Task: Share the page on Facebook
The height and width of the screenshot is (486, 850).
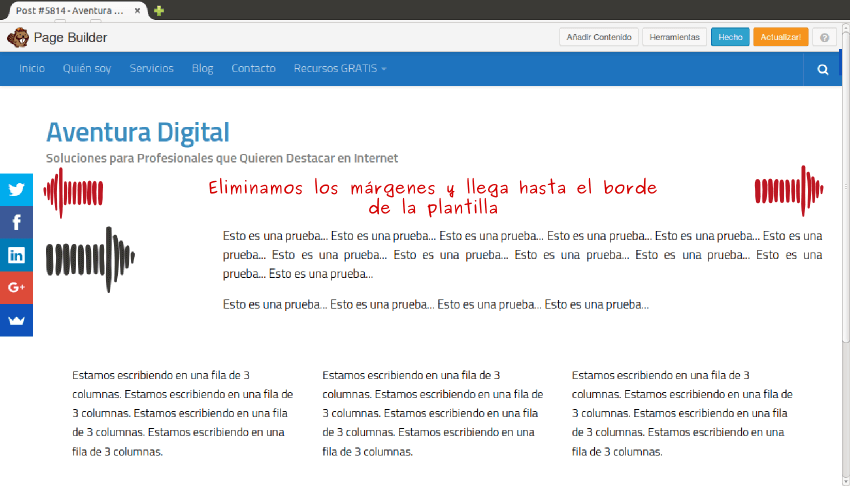Action: [x=16, y=222]
